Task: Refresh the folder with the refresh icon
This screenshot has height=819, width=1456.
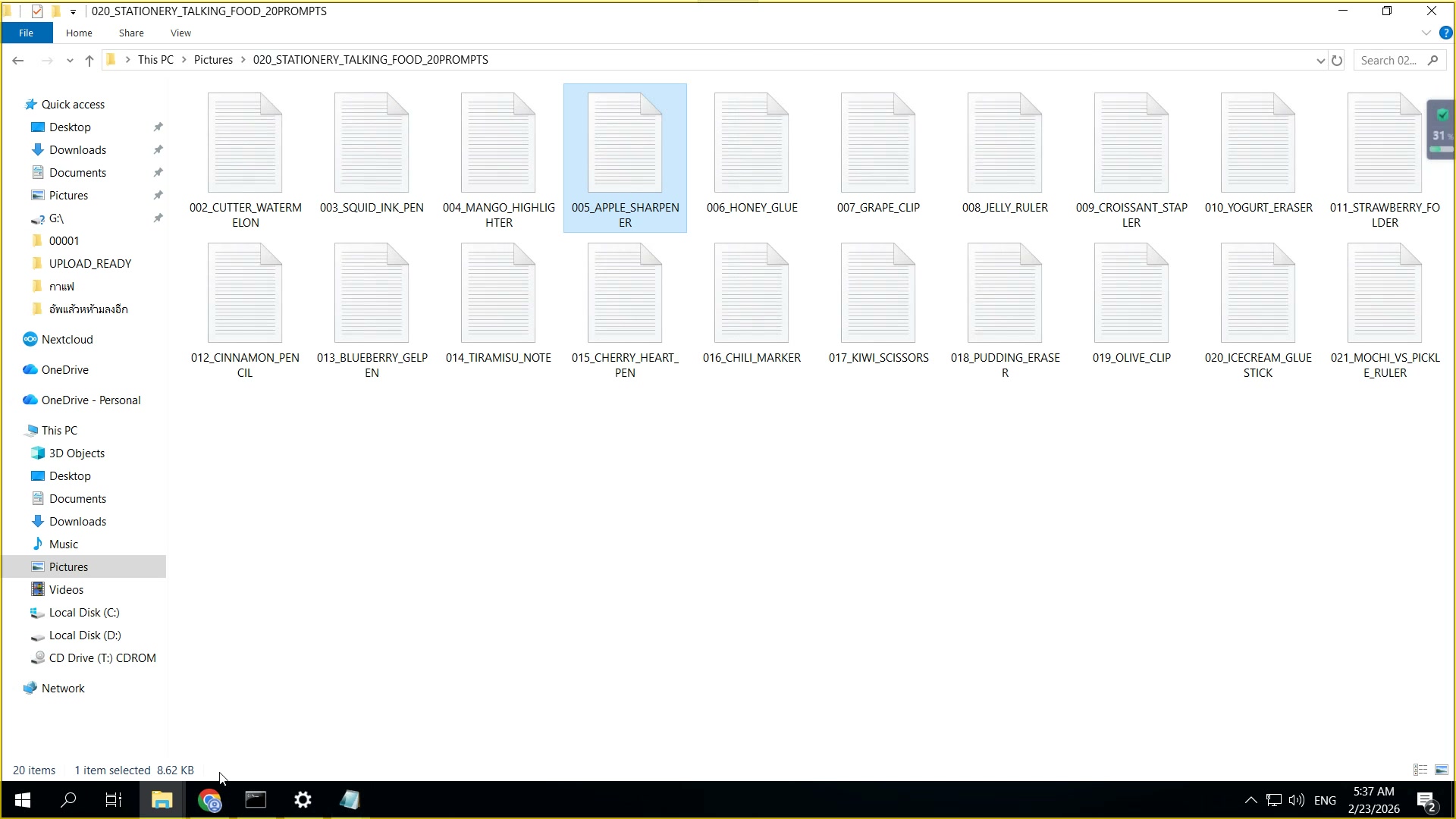Action: click(x=1337, y=60)
